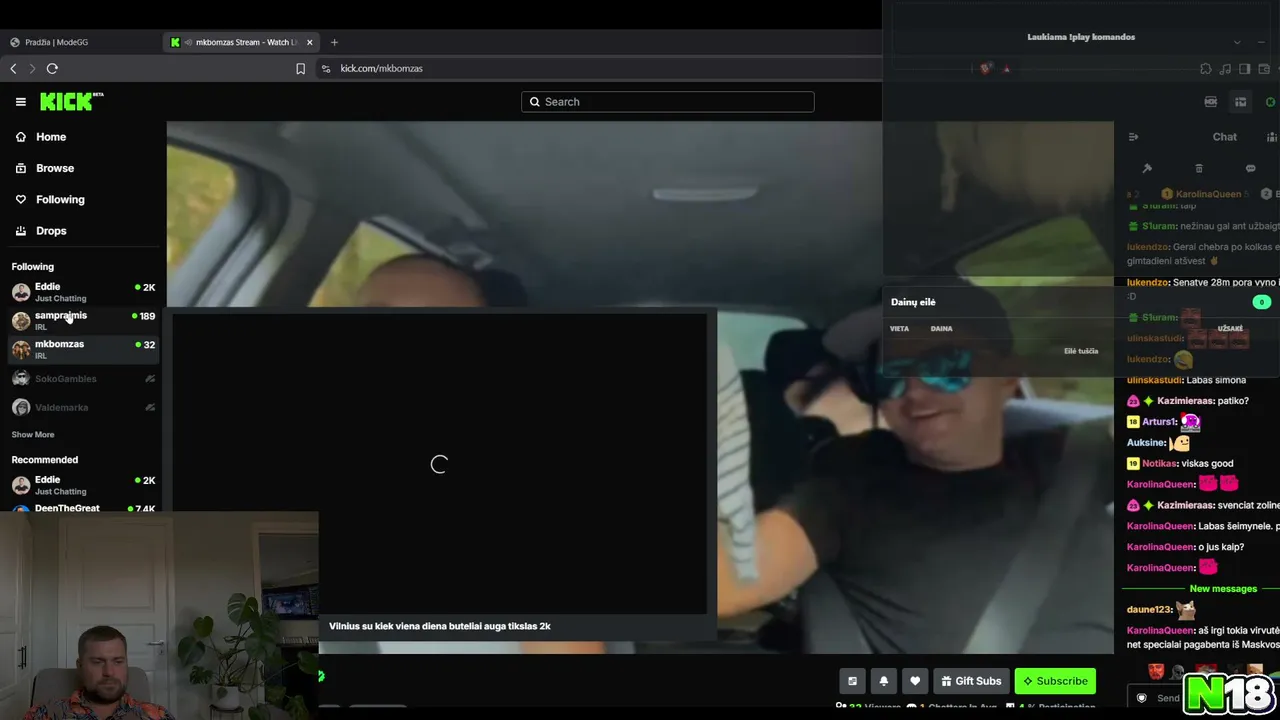The height and width of the screenshot is (720, 1280).
Task: Open Following in sidebar
Action: [60, 199]
